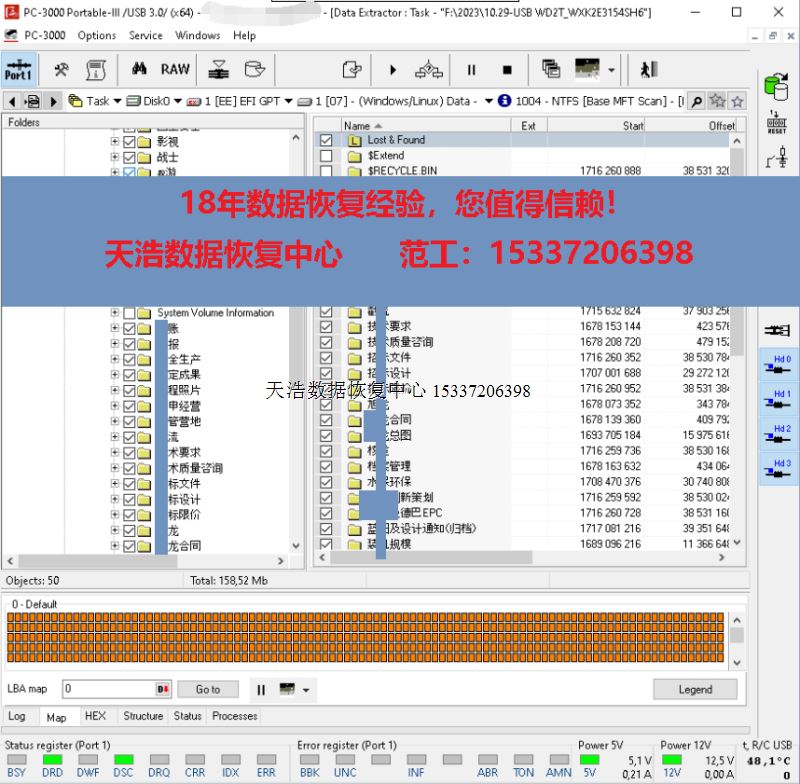Uncheck the 蓝图及设计通知(归档) folder checkbox
This screenshot has height=784, width=800.
[x=326, y=529]
